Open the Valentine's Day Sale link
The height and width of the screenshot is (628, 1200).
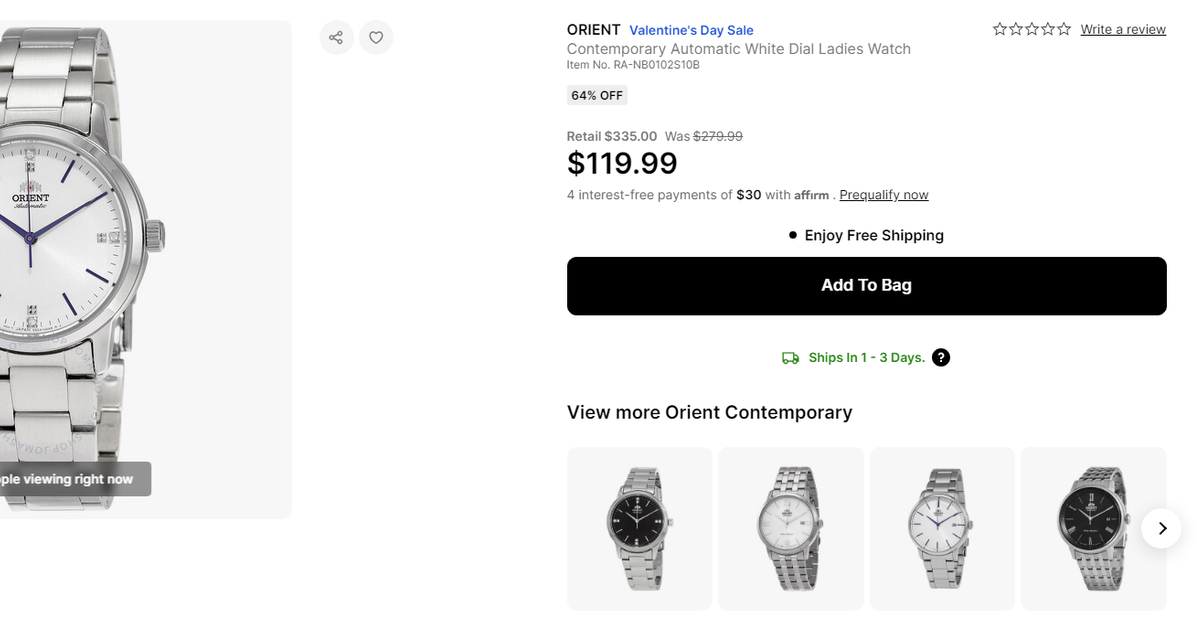(x=691, y=30)
